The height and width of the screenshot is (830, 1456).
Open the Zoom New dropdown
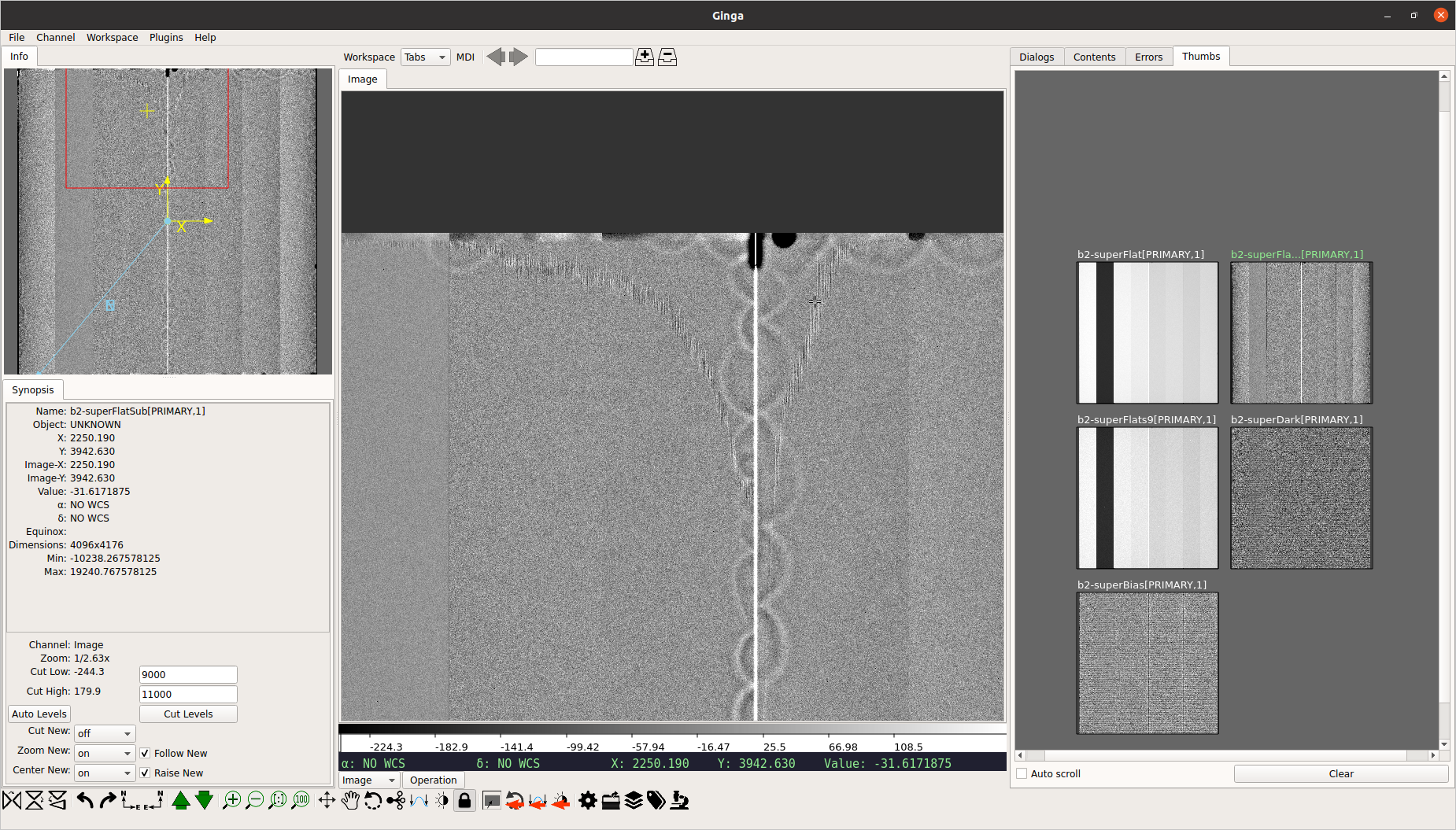(x=105, y=753)
